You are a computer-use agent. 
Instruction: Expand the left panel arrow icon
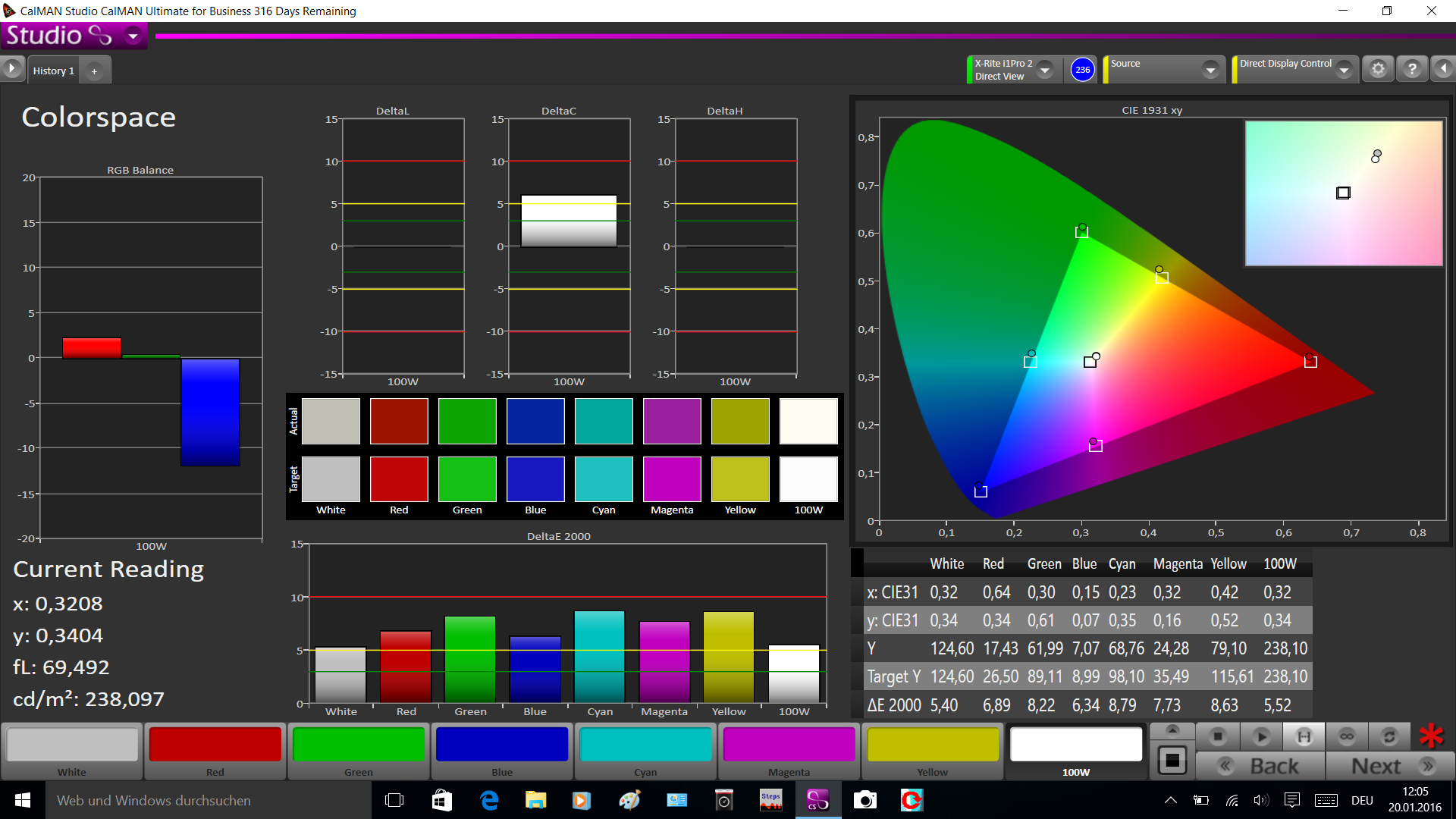(12, 69)
